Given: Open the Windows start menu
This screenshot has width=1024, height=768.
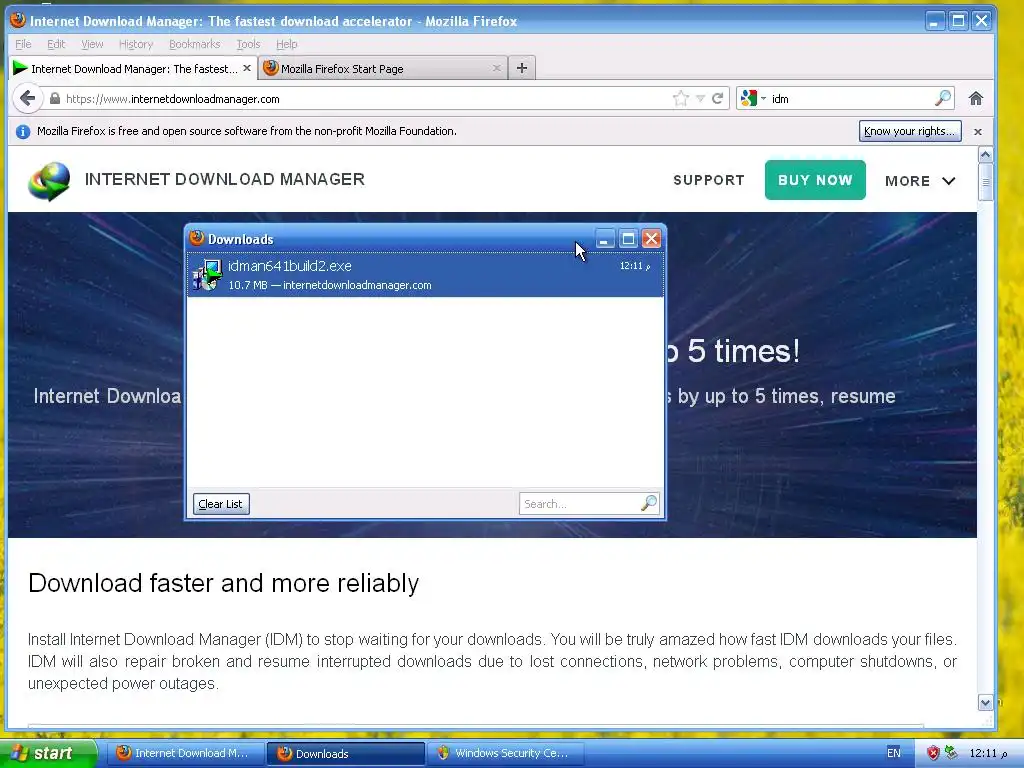Looking at the screenshot, I should pos(47,753).
